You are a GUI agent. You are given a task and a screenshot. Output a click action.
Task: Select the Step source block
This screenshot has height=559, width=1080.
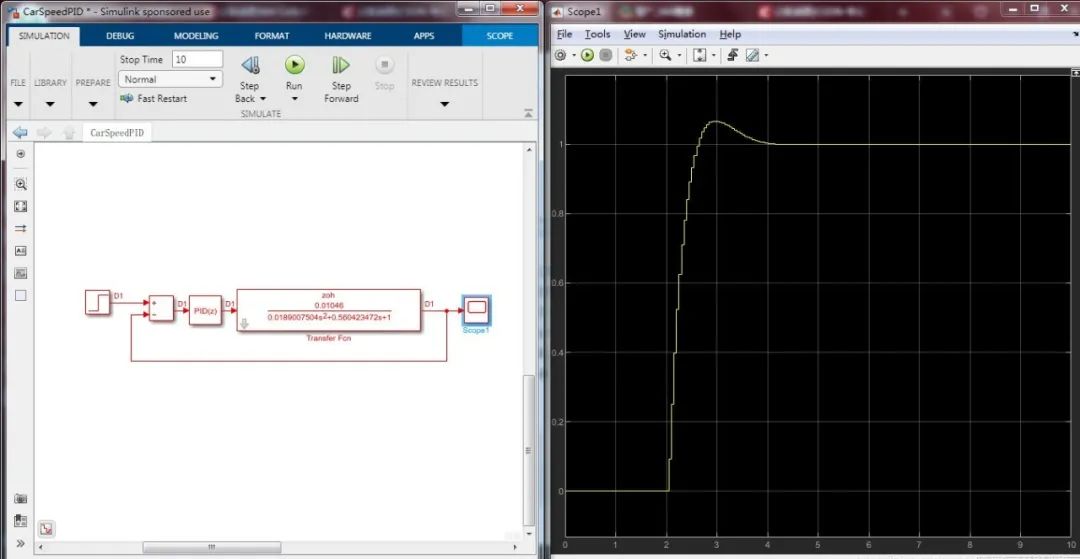click(x=98, y=302)
